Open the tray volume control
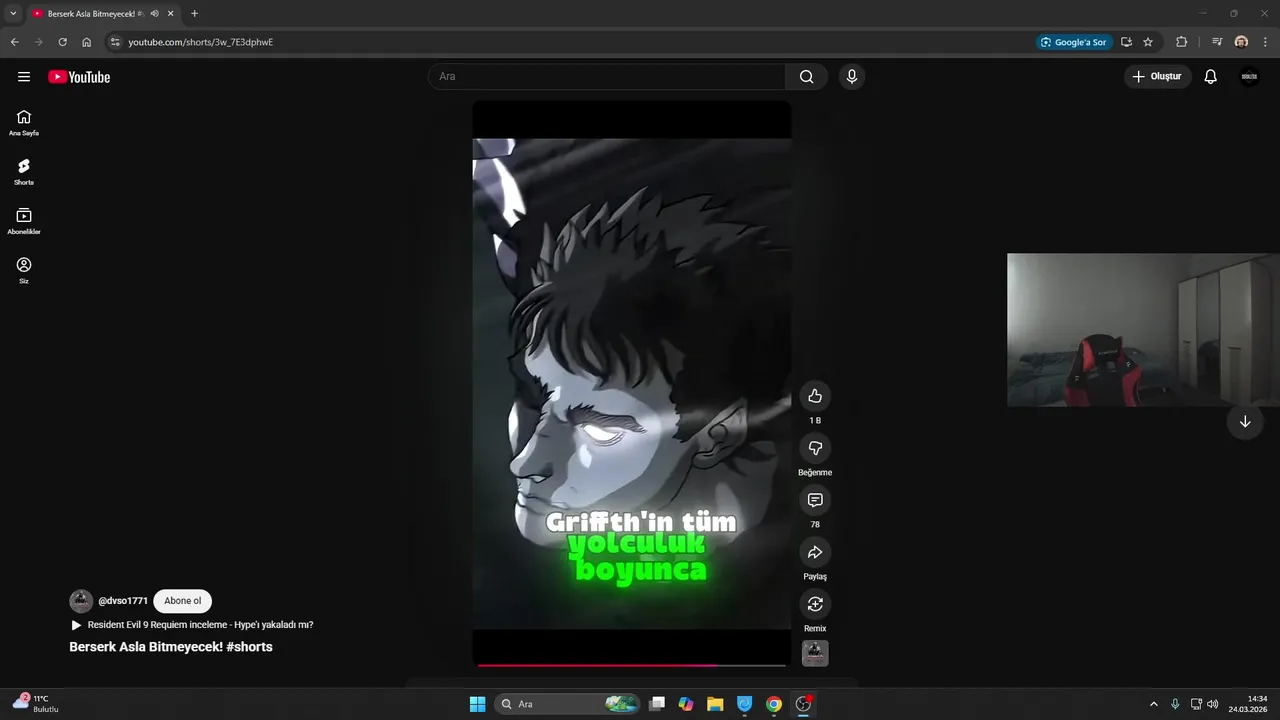The height and width of the screenshot is (720, 1280). pos(1213,704)
